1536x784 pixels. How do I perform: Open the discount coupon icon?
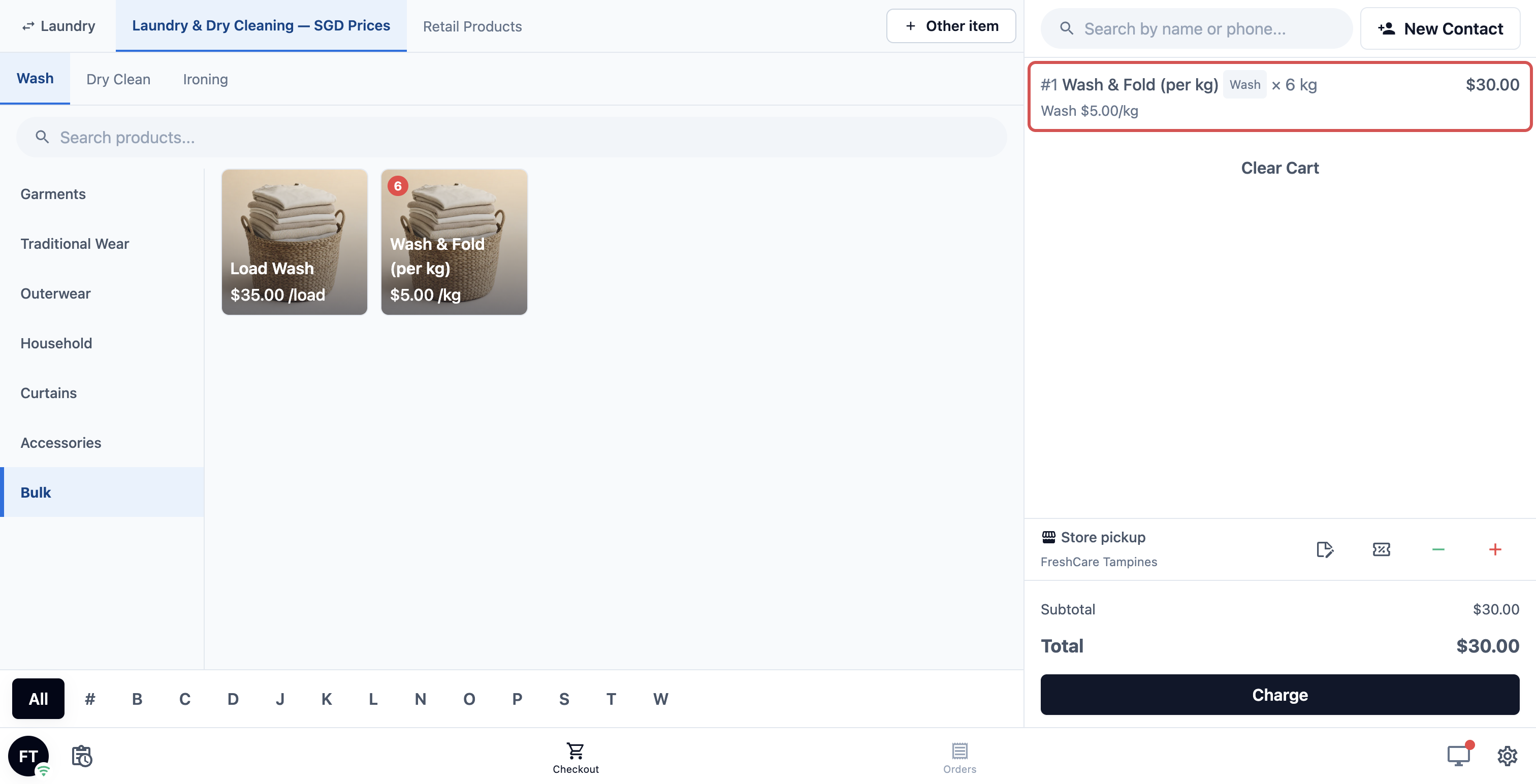click(x=1381, y=549)
